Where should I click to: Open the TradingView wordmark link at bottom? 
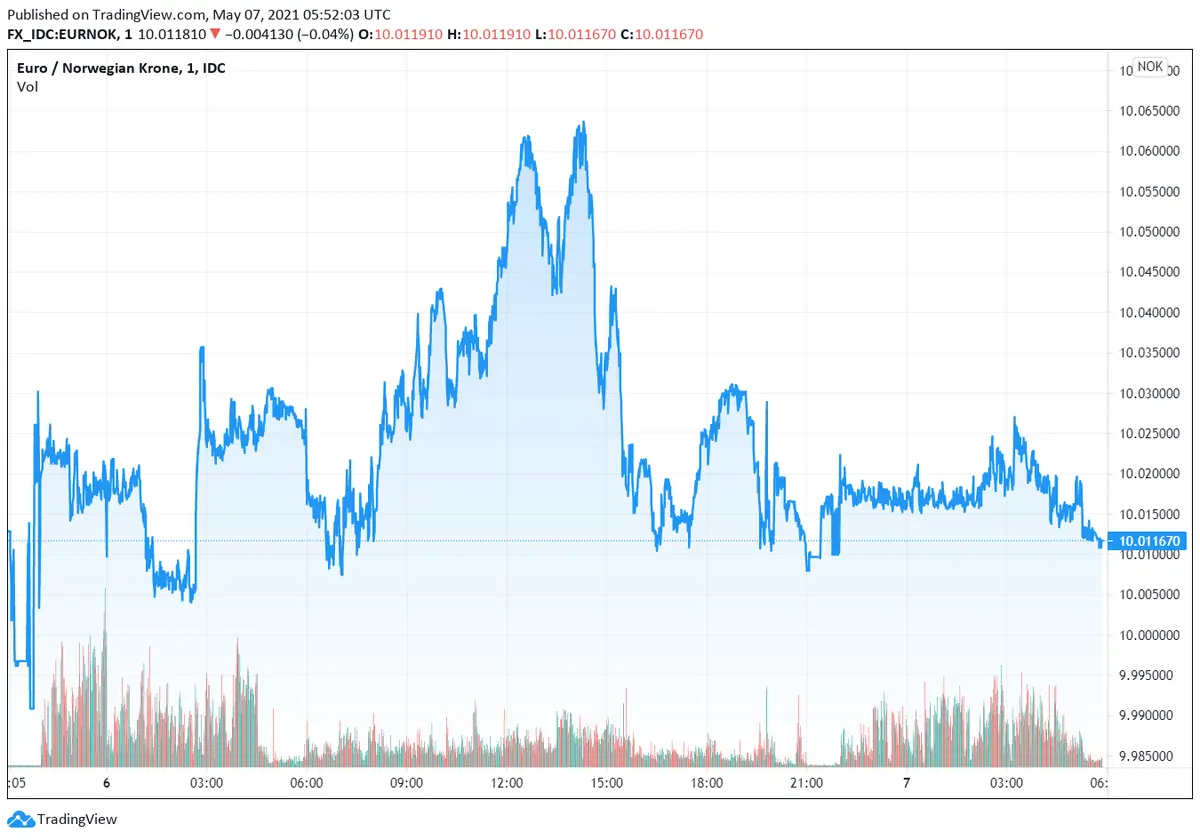click(x=77, y=819)
